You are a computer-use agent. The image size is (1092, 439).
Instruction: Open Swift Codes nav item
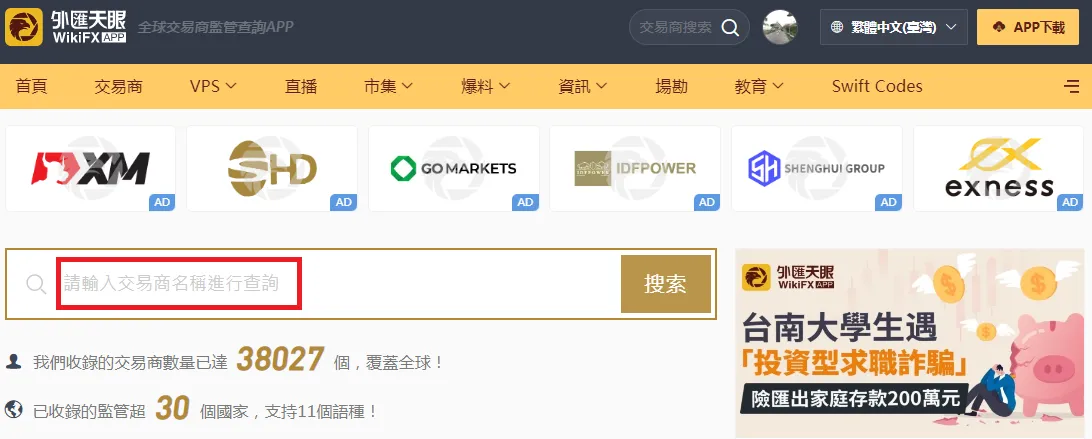[877, 86]
